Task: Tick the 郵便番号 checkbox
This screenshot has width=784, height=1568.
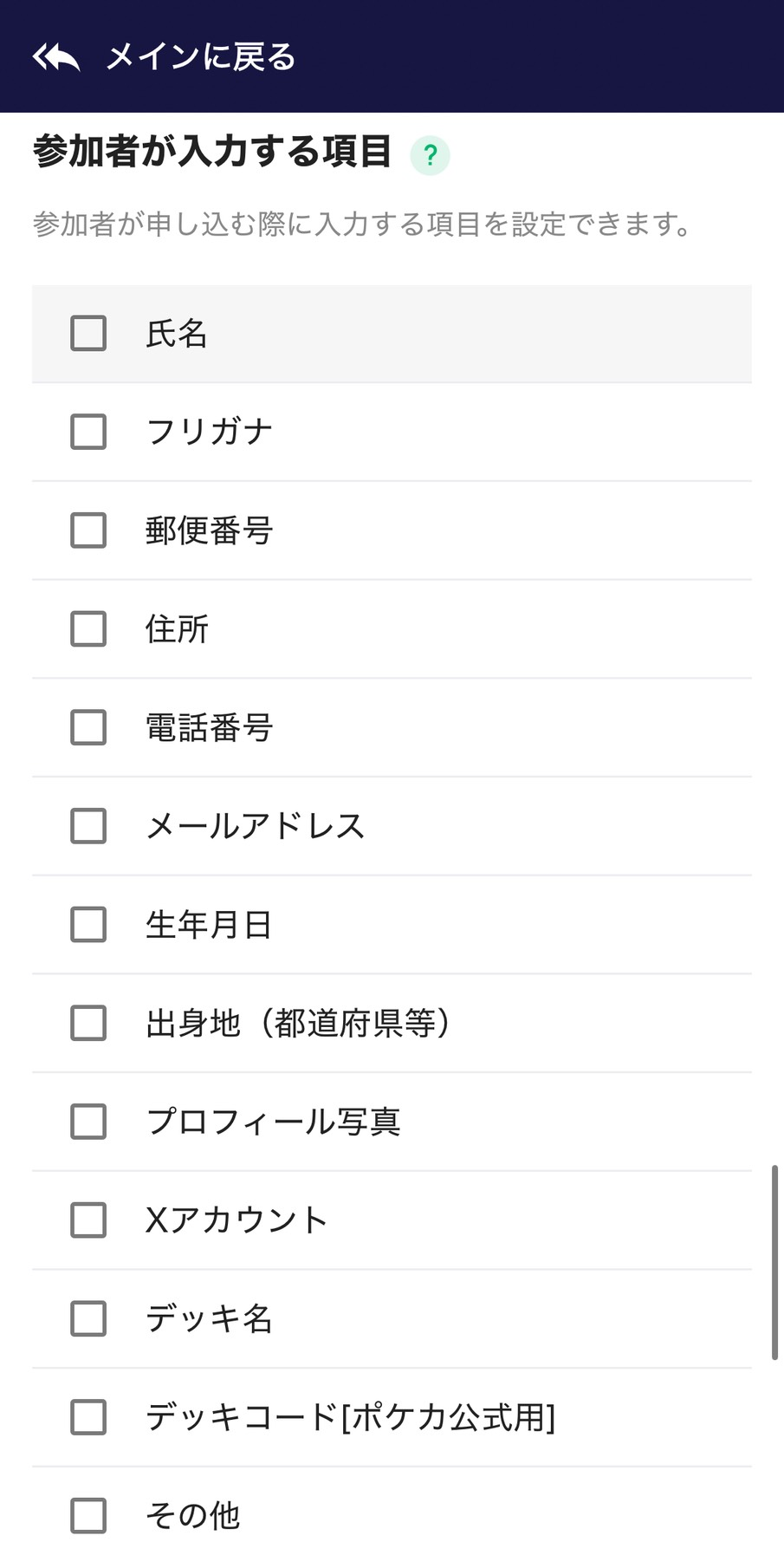Action: pyautogui.click(x=88, y=530)
